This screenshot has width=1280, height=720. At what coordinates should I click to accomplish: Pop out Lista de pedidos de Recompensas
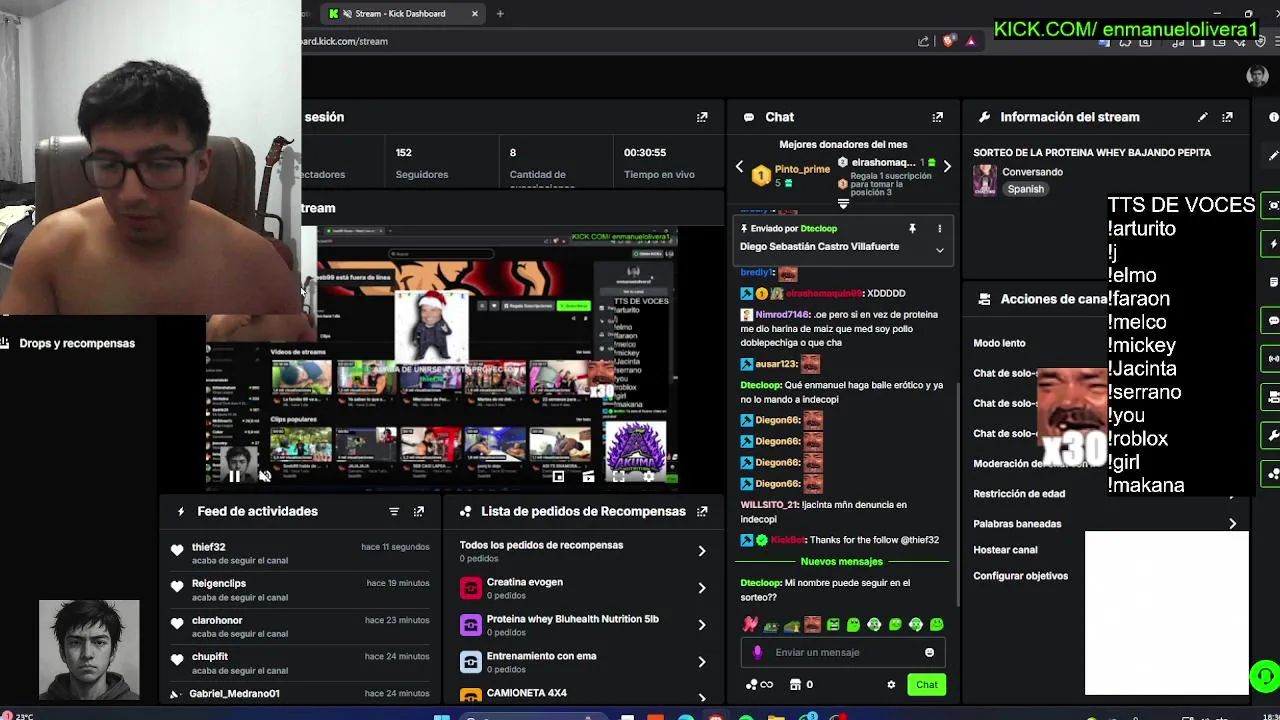click(x=702, y=511)
